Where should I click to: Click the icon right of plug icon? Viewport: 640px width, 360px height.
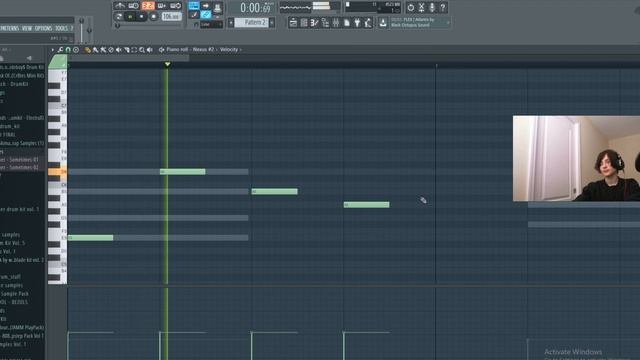[x=368, y=23]
